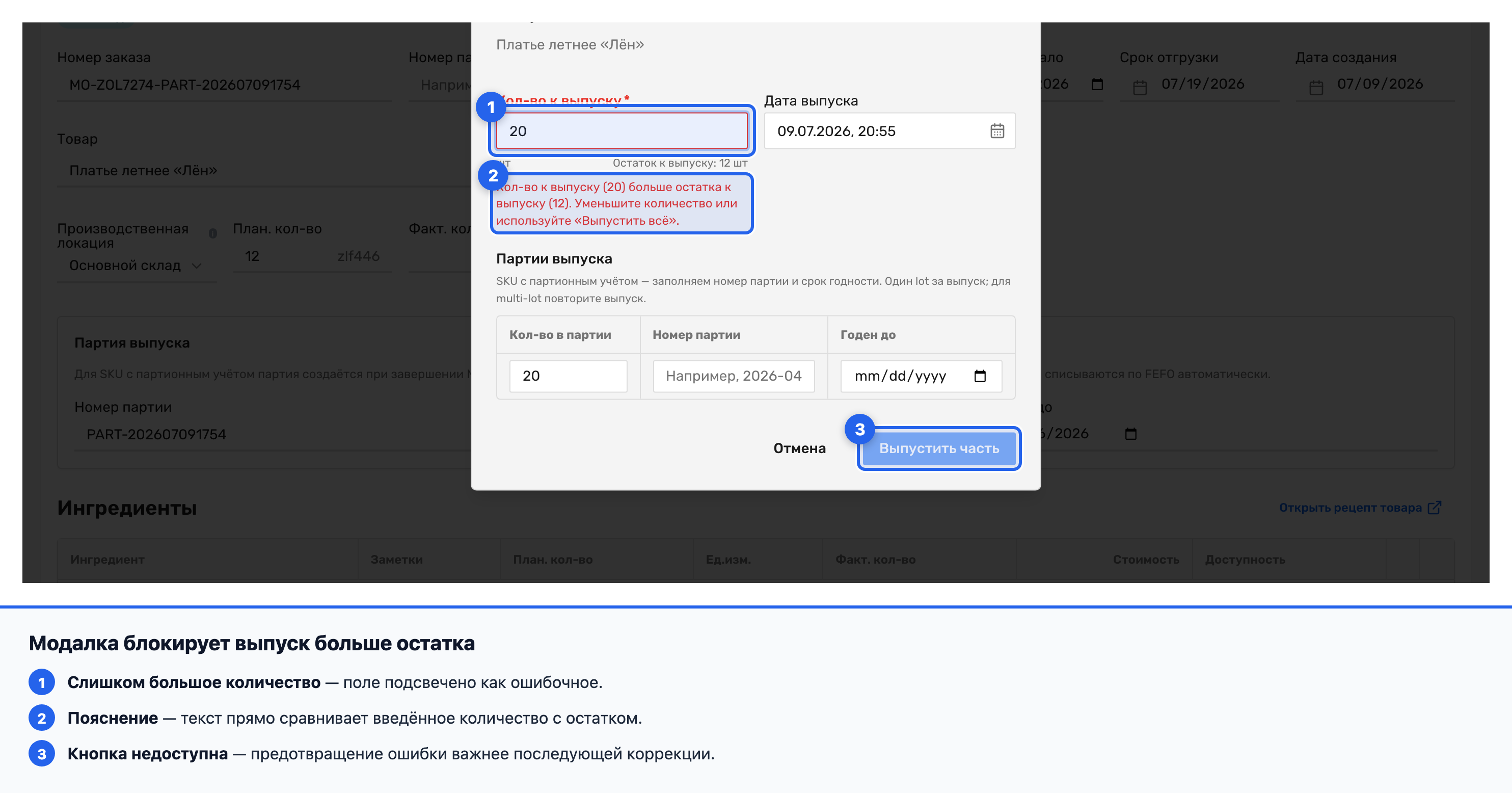Image resolution: width=1512 pixels, height=793 pixels.
Task: Click the release quantity field showing 20
Action: click(x=622, y=130)
